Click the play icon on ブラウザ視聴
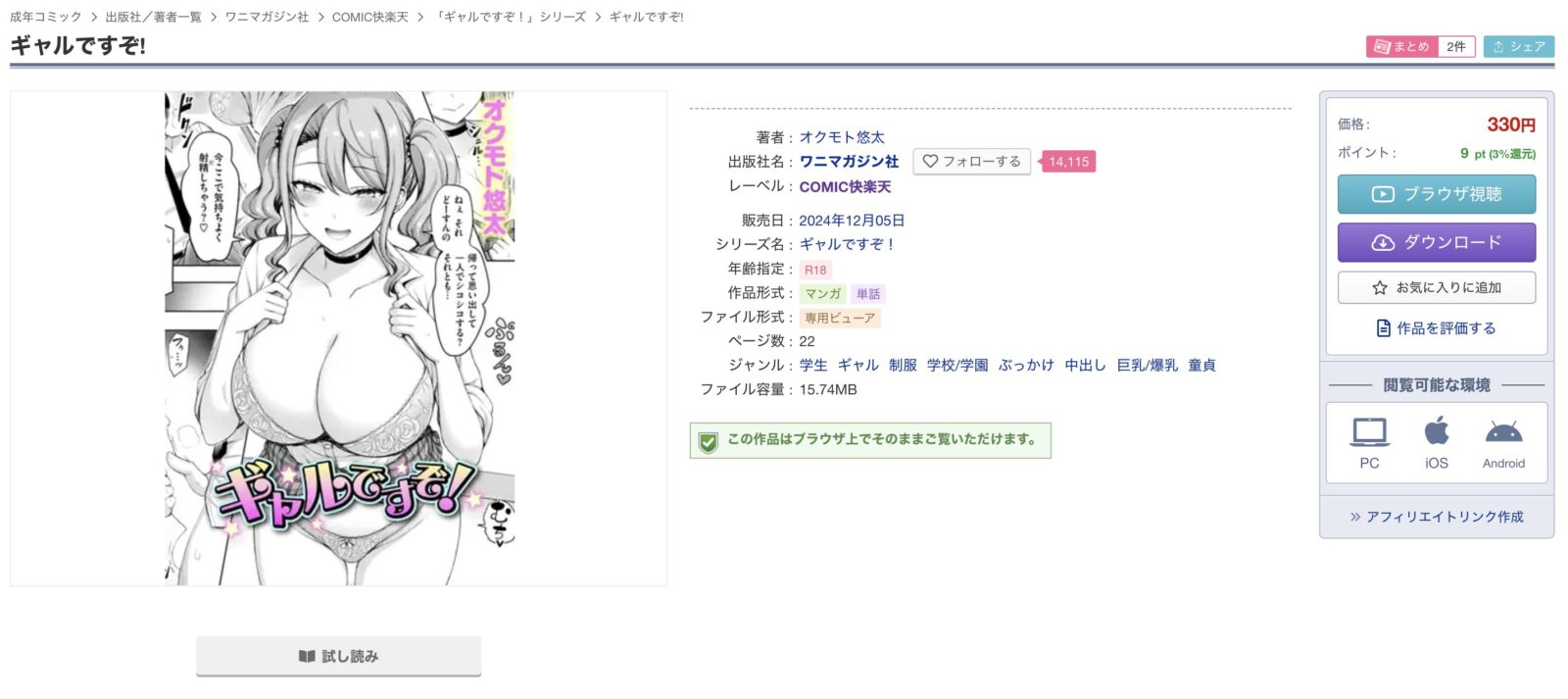Viewport: 1568px width, 699px height. coord(1382,194)
